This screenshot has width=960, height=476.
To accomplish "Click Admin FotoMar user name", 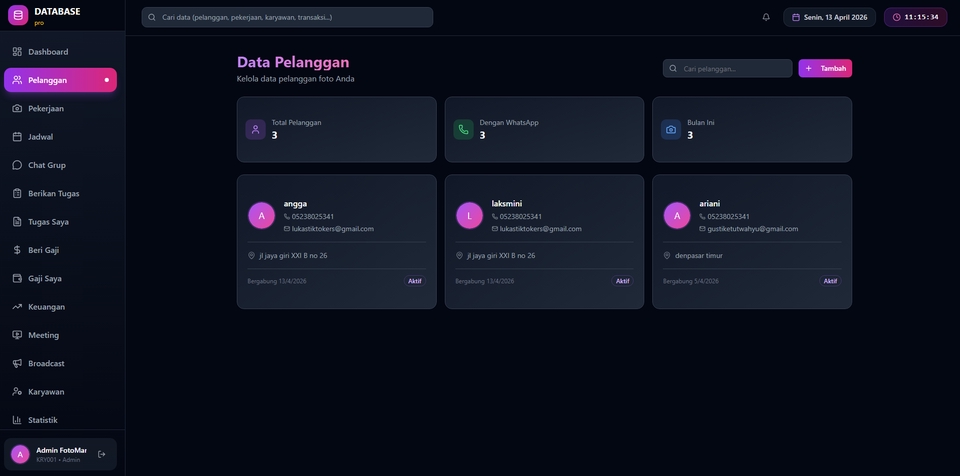I will [61, 450].
